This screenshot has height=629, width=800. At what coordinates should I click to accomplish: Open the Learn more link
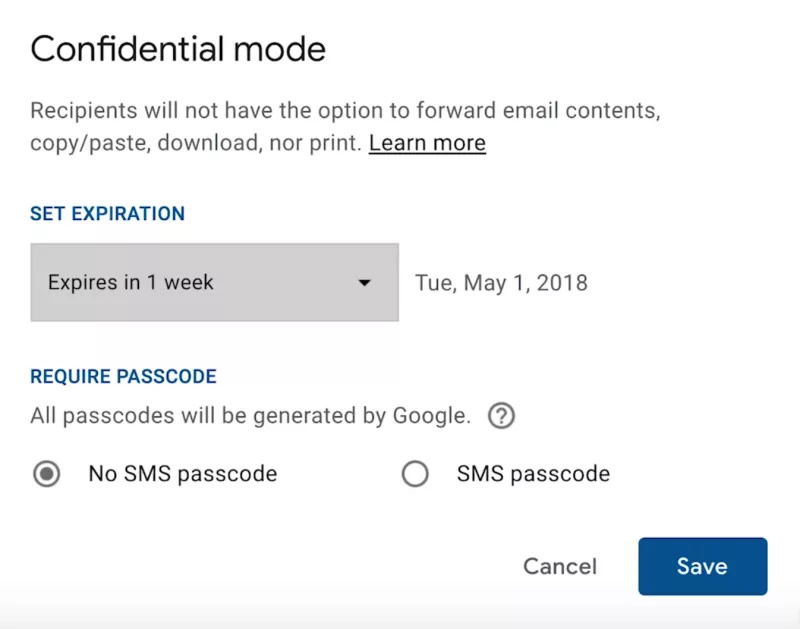point(427,143)
